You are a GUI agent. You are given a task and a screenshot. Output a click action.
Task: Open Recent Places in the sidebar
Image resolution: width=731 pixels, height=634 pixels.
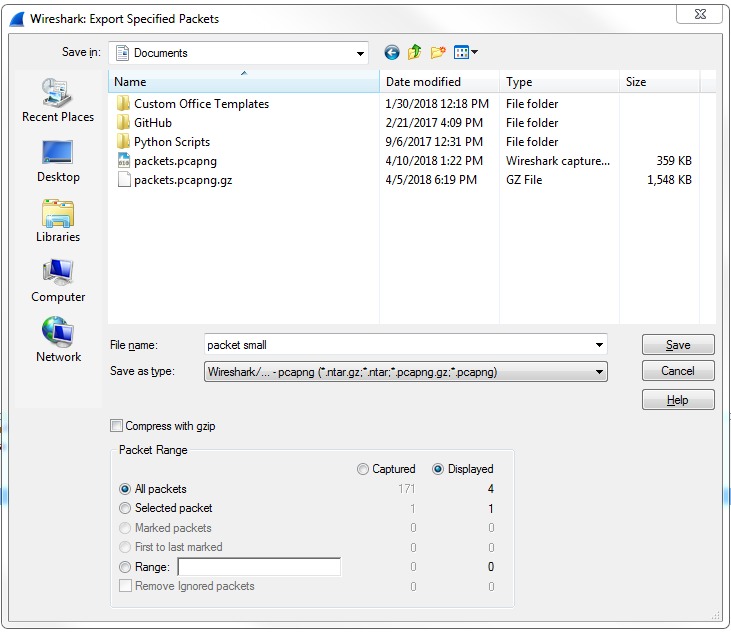pyautogui.click(x=58, y=101)
